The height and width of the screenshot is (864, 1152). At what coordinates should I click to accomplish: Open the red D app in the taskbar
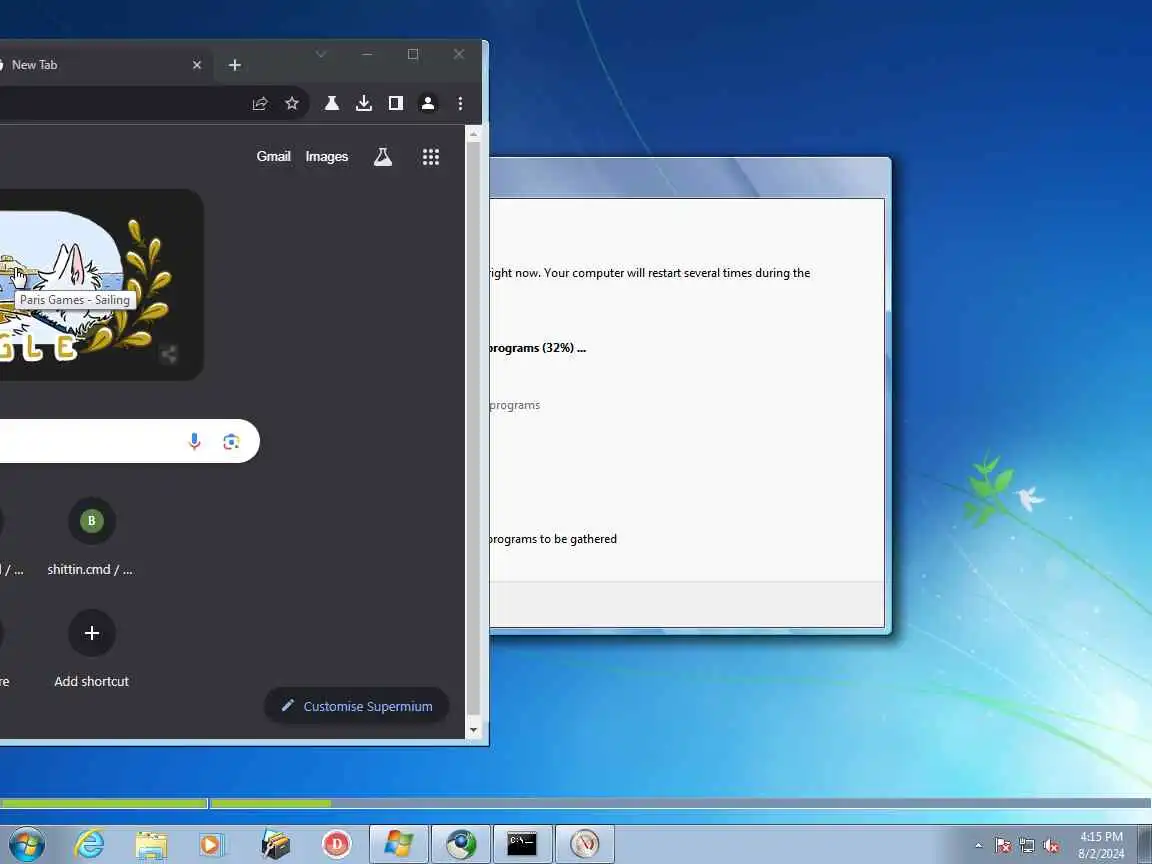tap(337, 845)
